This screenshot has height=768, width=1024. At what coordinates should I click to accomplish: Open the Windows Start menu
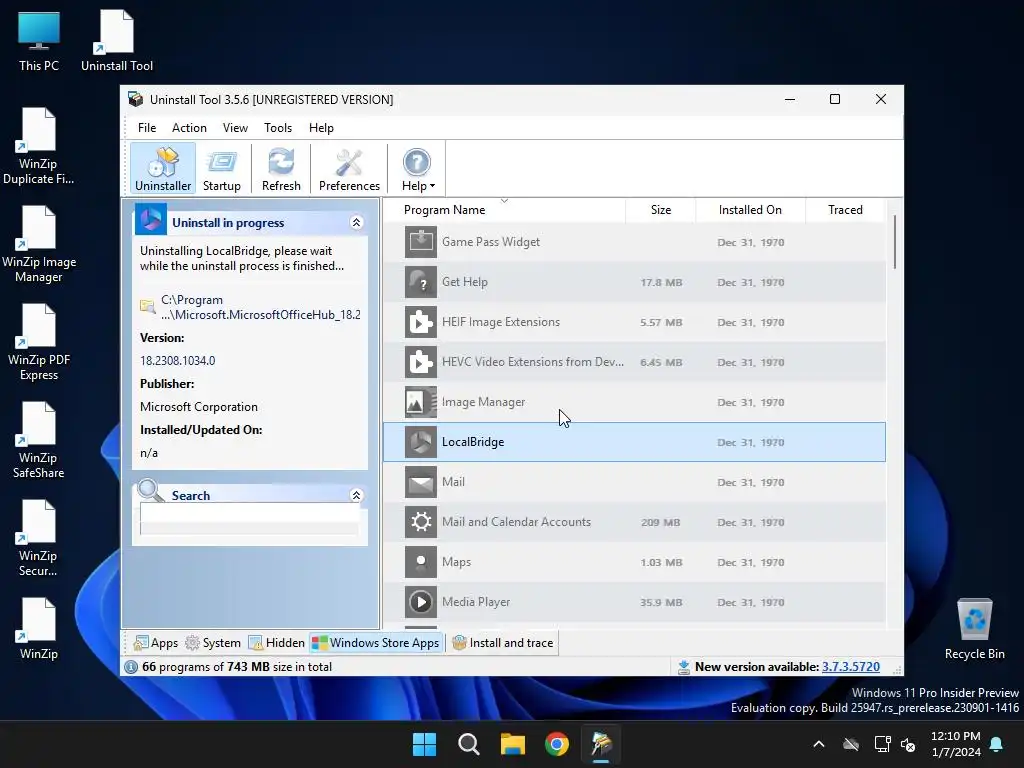tap(424, 744)
